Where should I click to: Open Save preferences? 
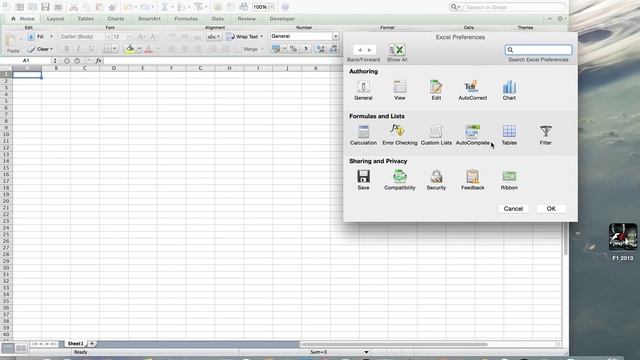363,180
